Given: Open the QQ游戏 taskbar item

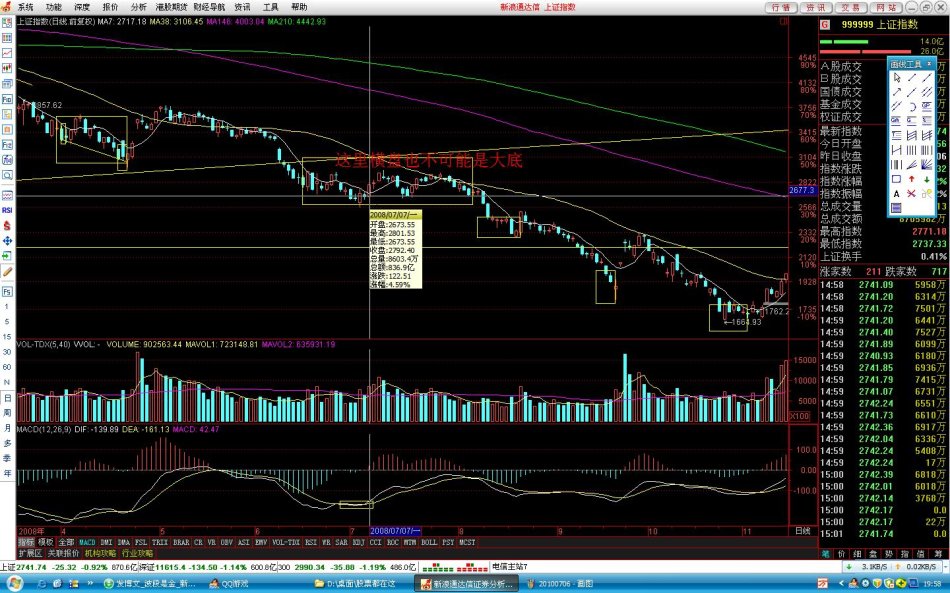Looking at the screenshot, I should 228,584.
